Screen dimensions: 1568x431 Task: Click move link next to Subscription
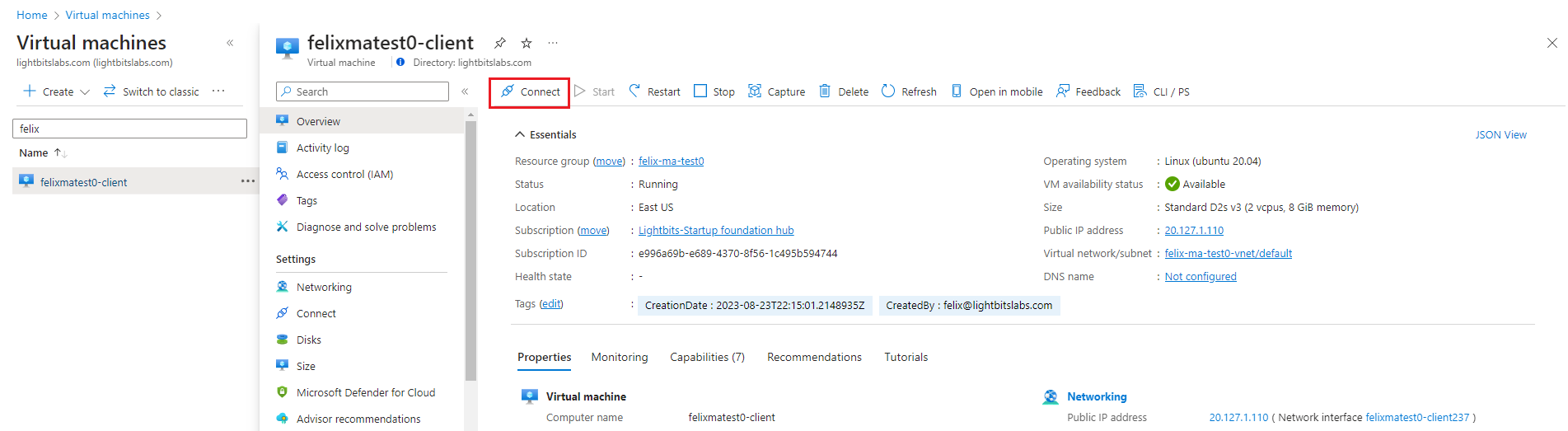click(593, 230)
